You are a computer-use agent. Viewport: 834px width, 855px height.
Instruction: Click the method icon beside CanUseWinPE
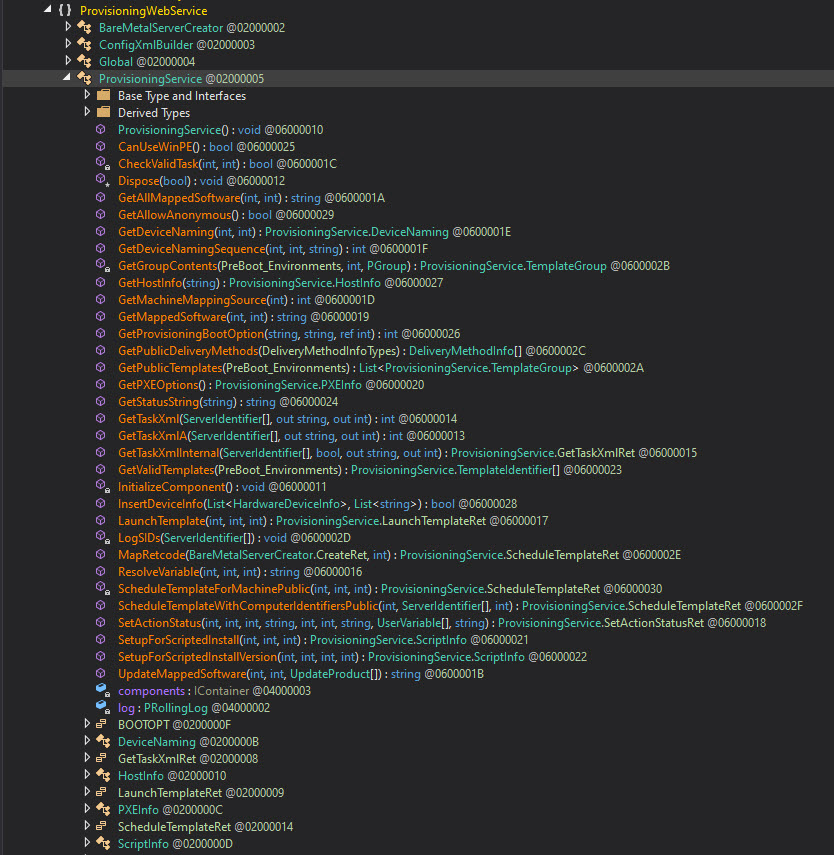(x=100, y=146)
